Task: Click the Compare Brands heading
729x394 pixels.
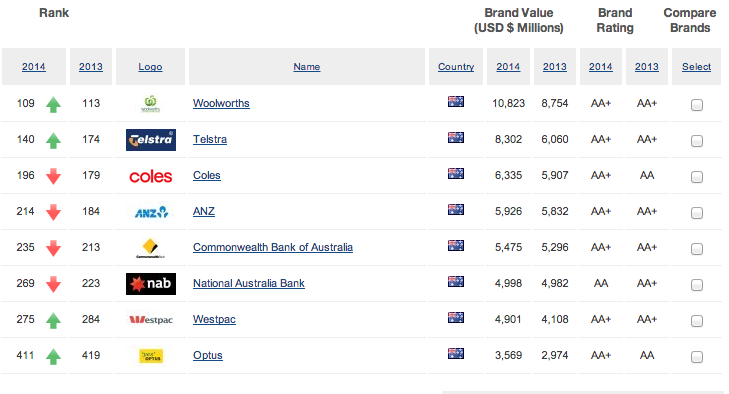Action: point(690,20)
